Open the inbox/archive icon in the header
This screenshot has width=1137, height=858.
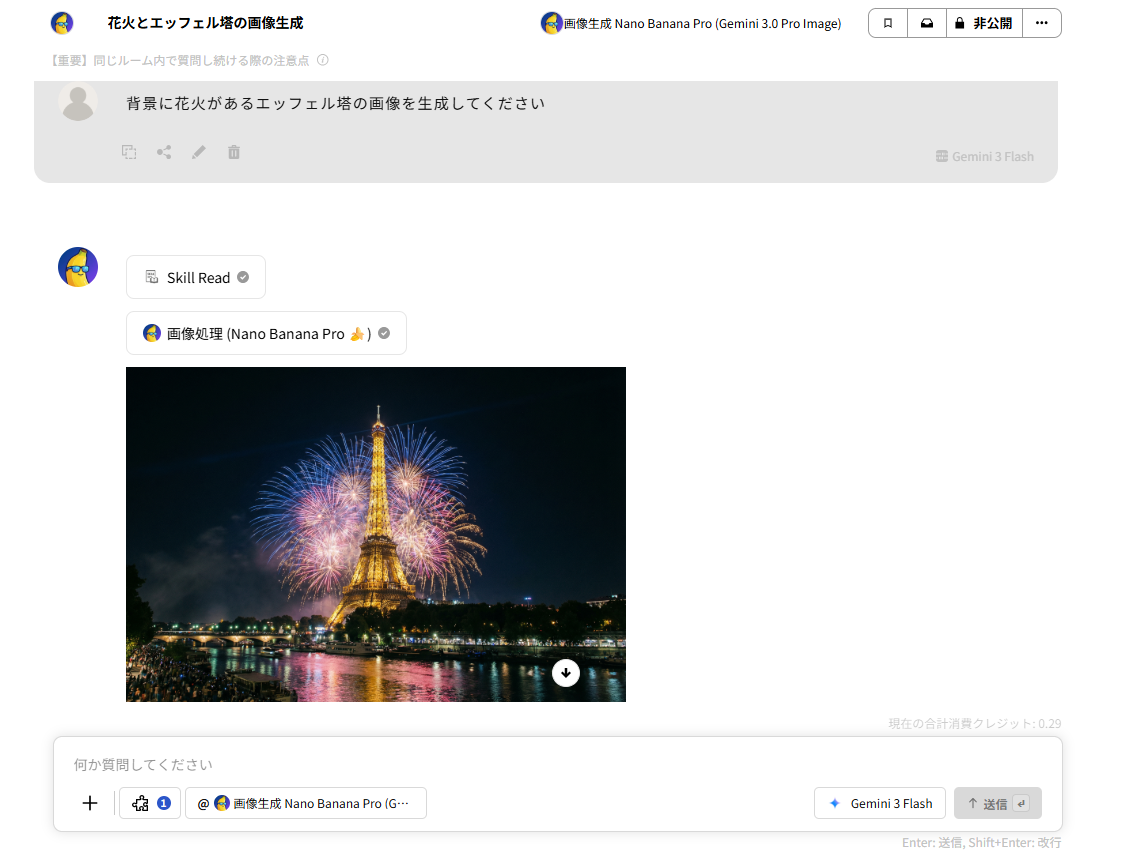point(927,22)
